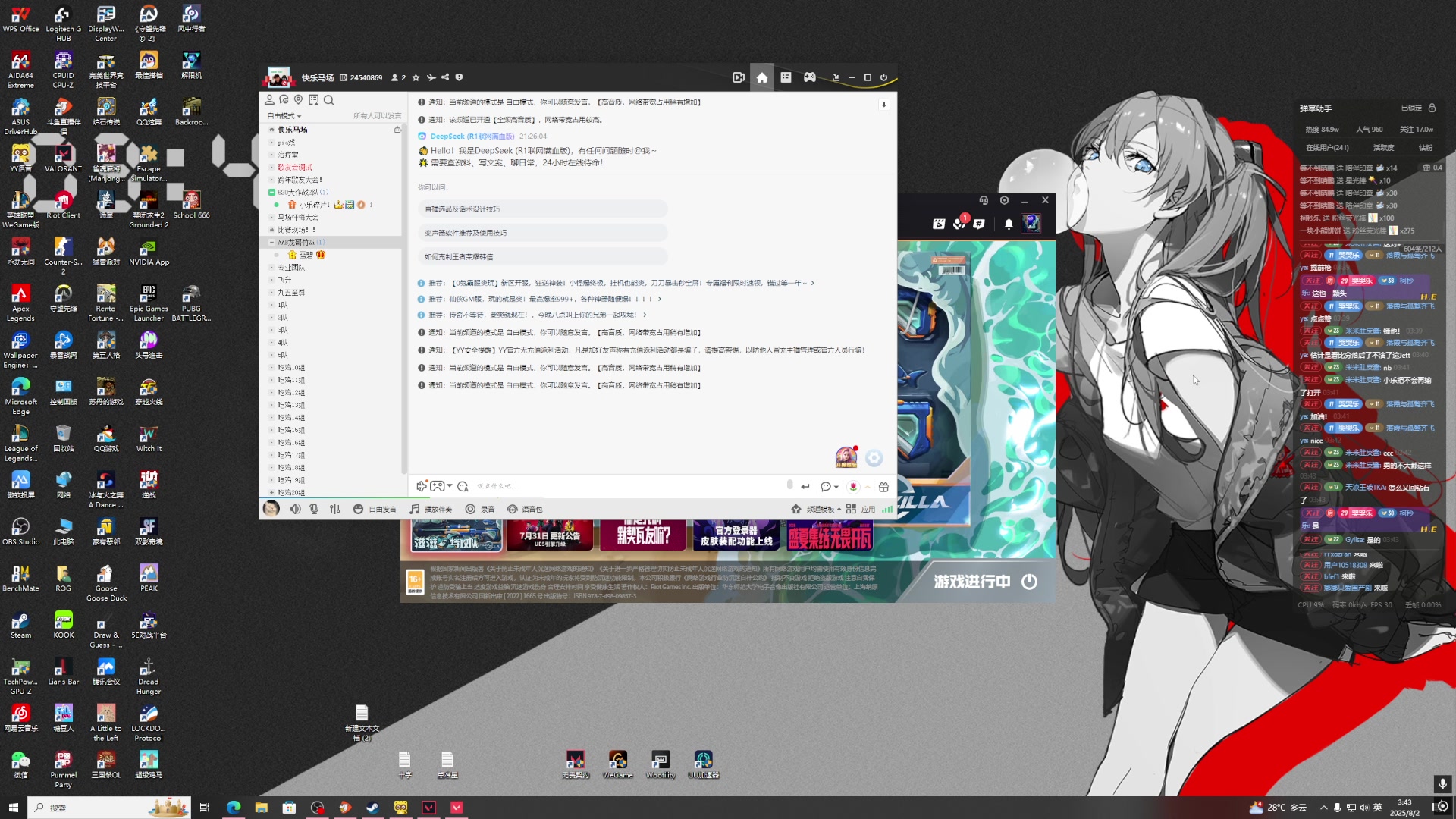Open the hexagon settings icon in game client
The height and width of the screenshot is (819, 1456).
1004,200
